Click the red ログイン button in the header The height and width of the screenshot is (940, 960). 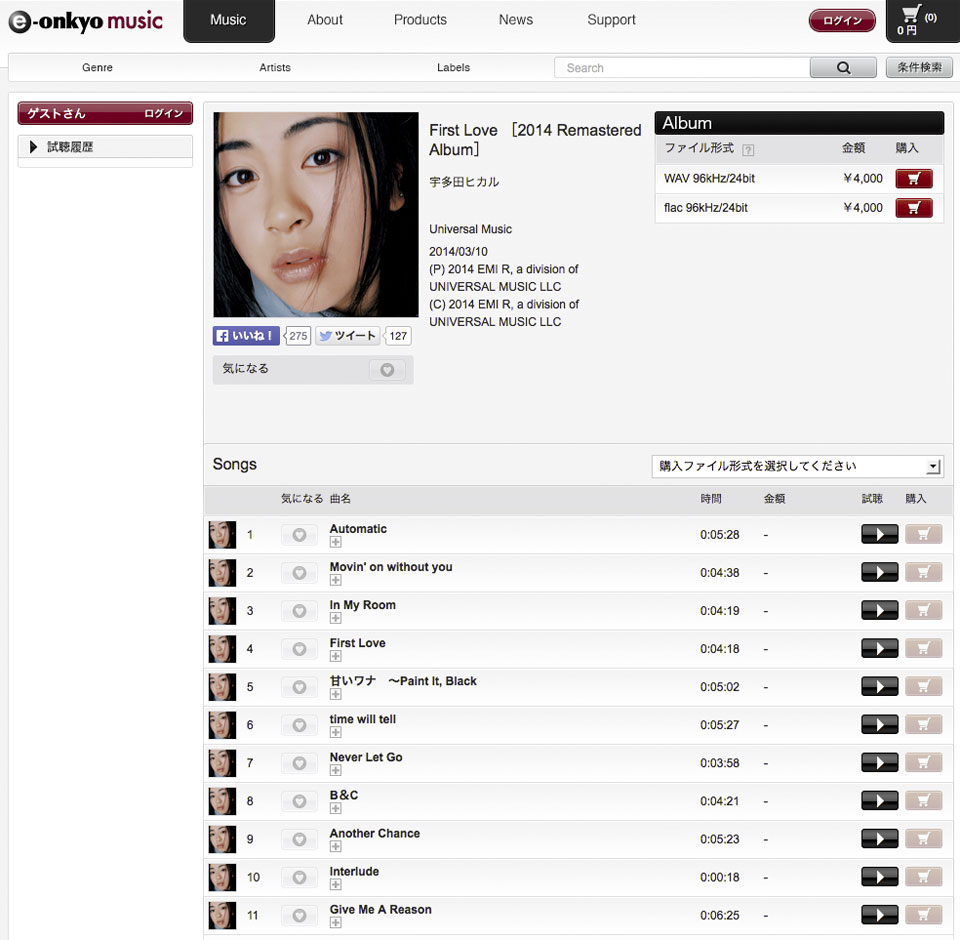(x=842, y=20)
